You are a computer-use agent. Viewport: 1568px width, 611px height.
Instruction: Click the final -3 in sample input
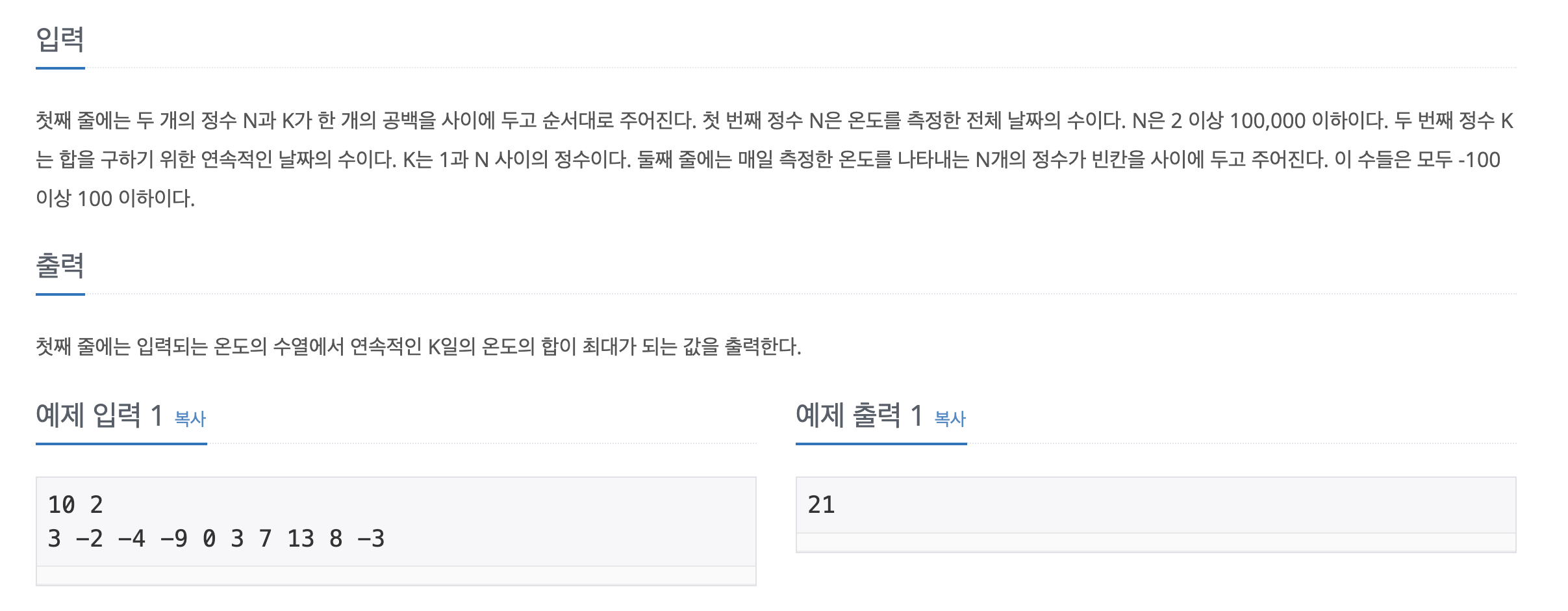371,539
